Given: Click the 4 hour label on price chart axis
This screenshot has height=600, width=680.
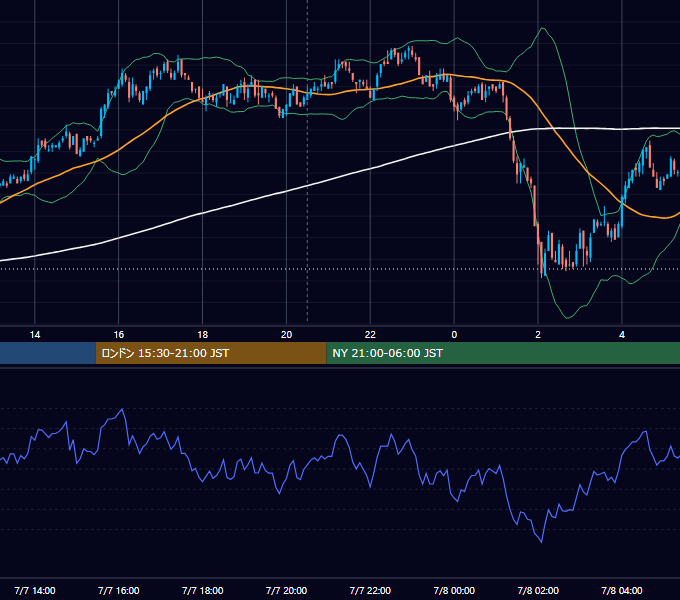Looking at the screenshot, I should click(622, 335).
